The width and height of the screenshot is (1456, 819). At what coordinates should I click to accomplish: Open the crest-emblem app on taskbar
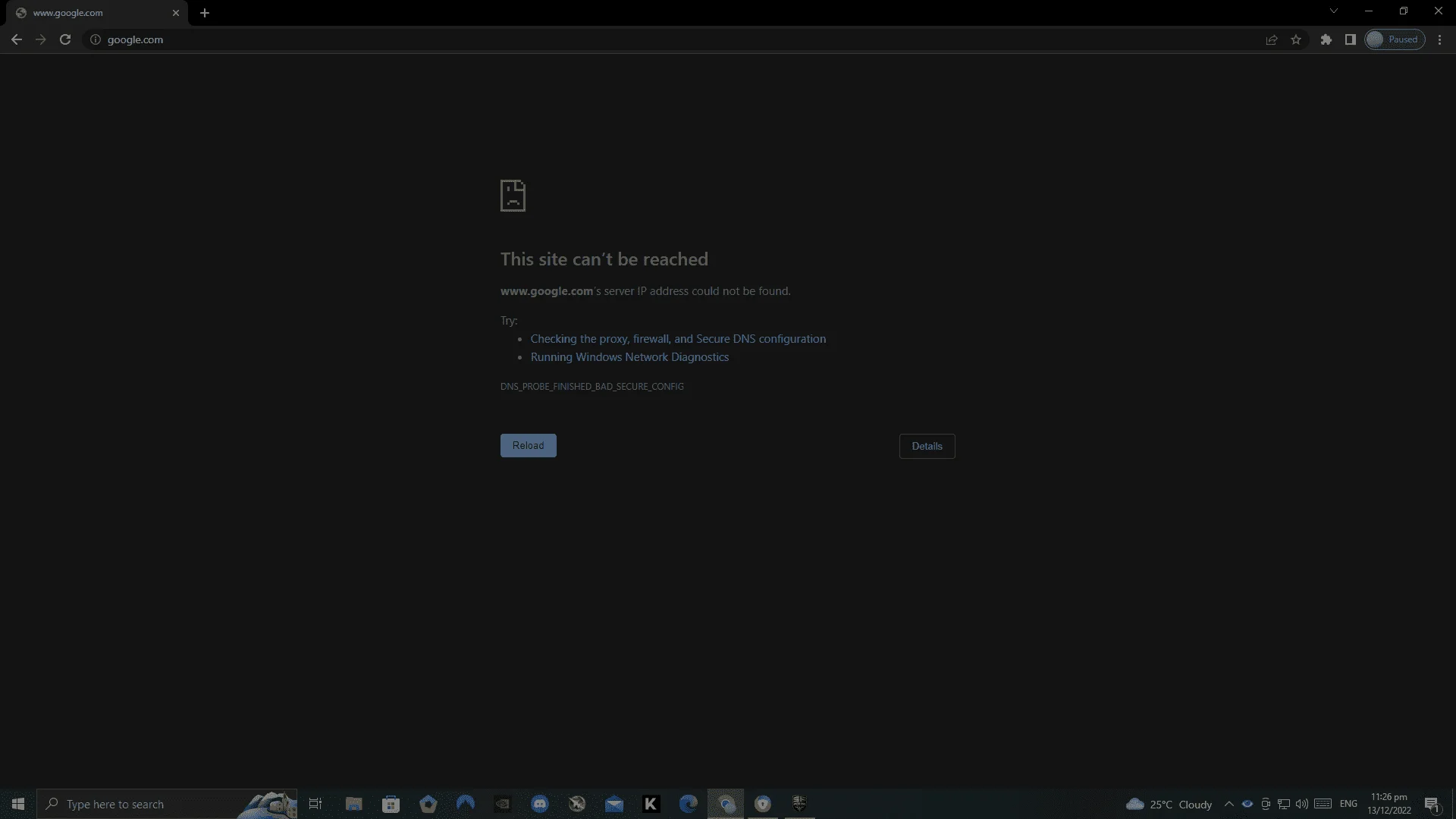tap(799, 804)
